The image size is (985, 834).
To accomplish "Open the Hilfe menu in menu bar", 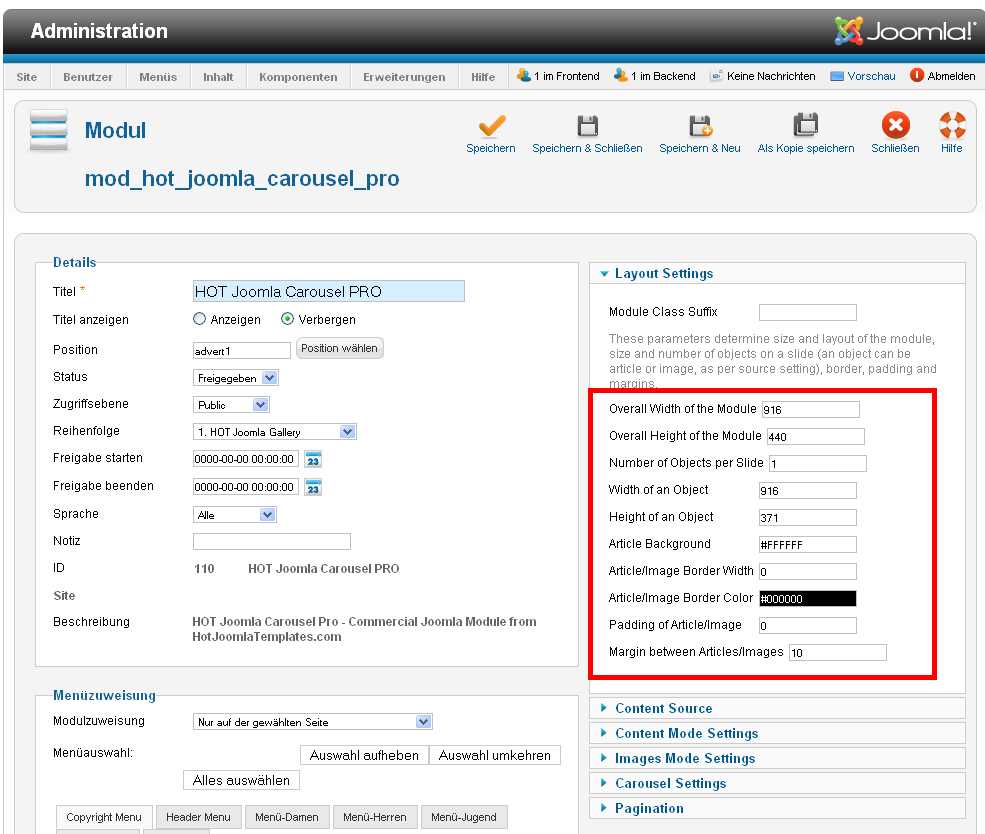I will coord(483,77).
